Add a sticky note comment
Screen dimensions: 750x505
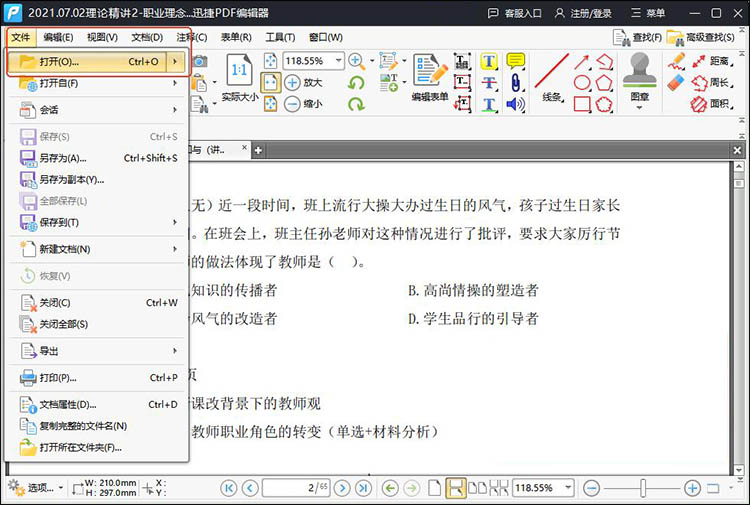click(x=515, y=61)
